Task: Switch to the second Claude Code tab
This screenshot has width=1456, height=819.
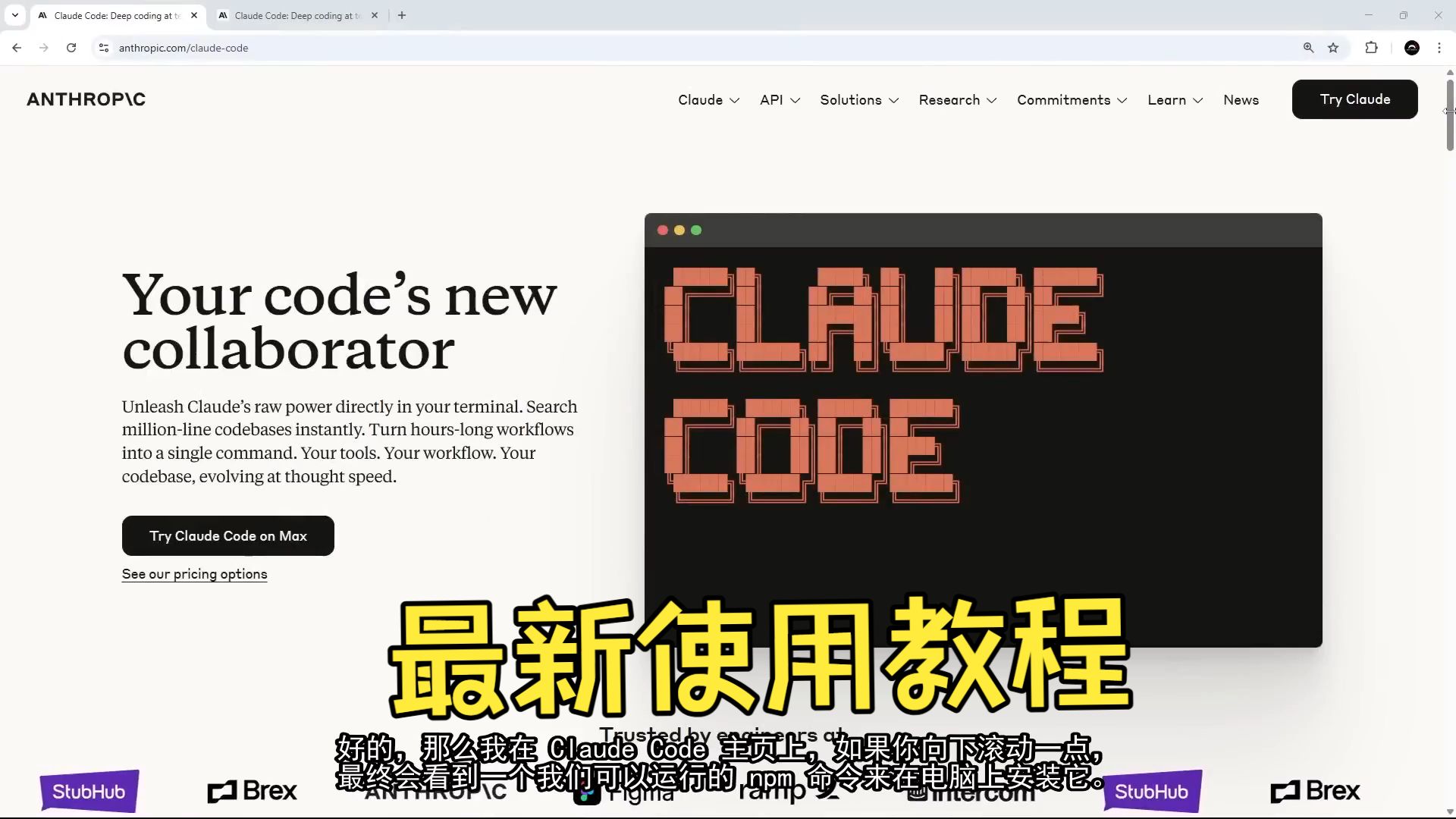Action: pyautogui.click(x=296, y=15)
